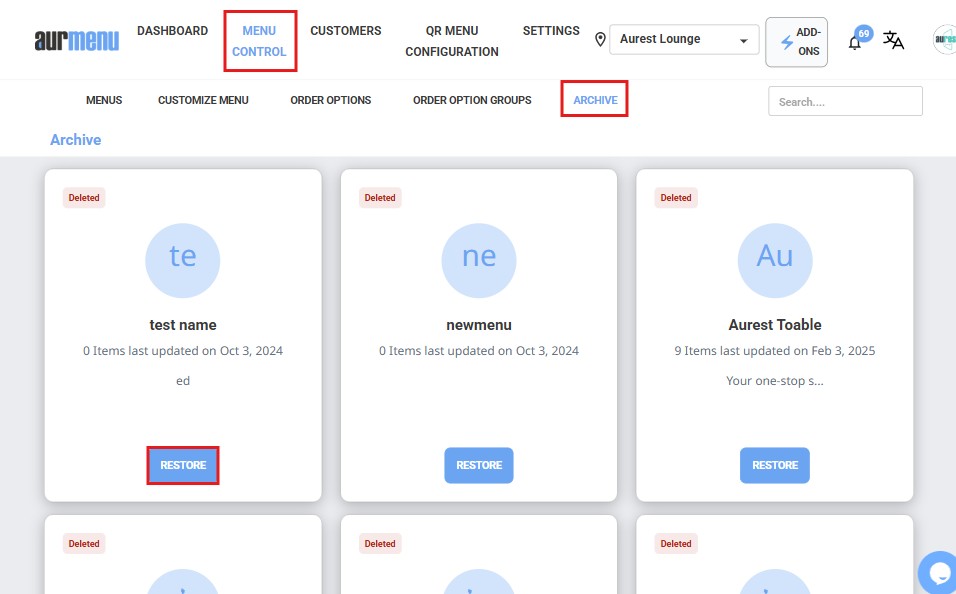The height and width of the screenshot is (594, 956).
Task: Click the 'Au' avatar for Aurest Toable
Action: coord(775,259)
